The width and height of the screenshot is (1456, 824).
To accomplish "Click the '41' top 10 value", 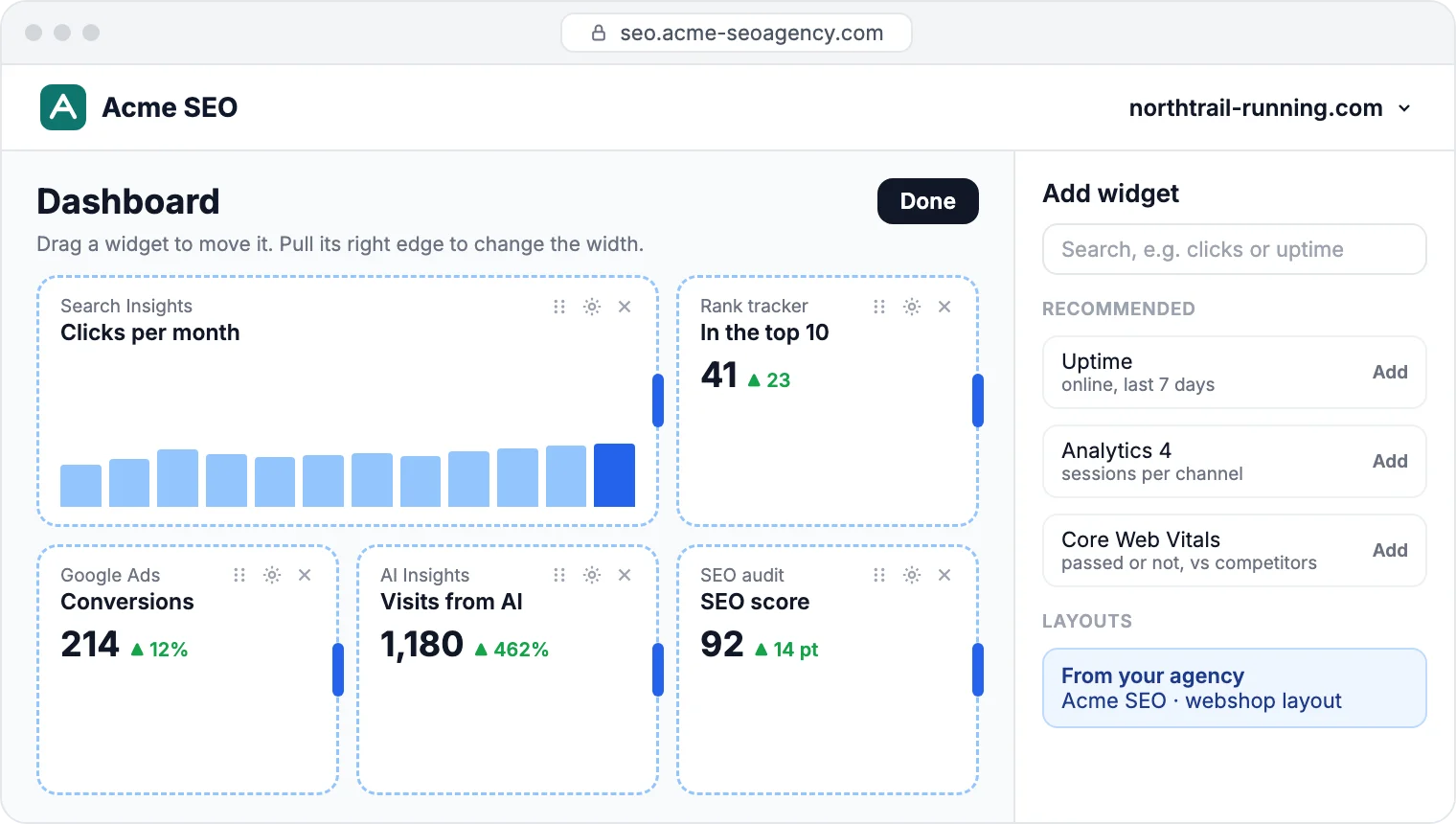I will pos(719,376).
